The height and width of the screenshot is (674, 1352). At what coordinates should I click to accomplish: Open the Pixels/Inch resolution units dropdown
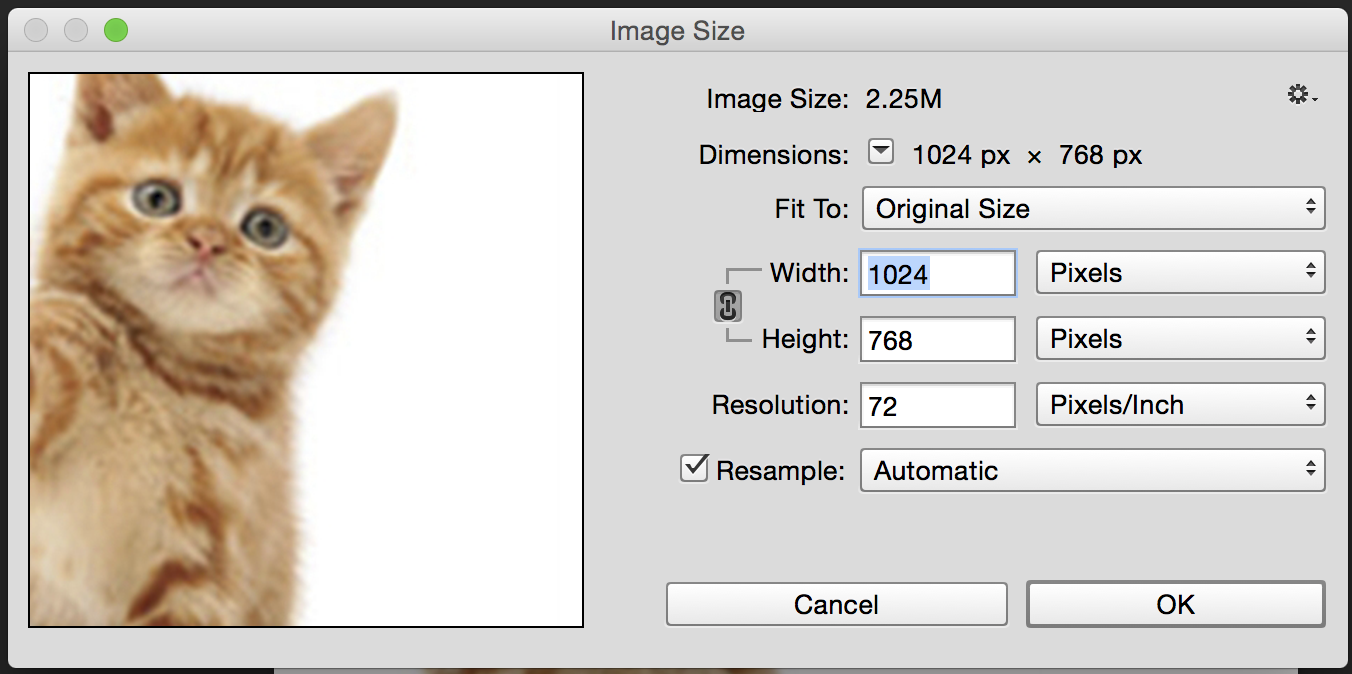(x=1181, y=405)
